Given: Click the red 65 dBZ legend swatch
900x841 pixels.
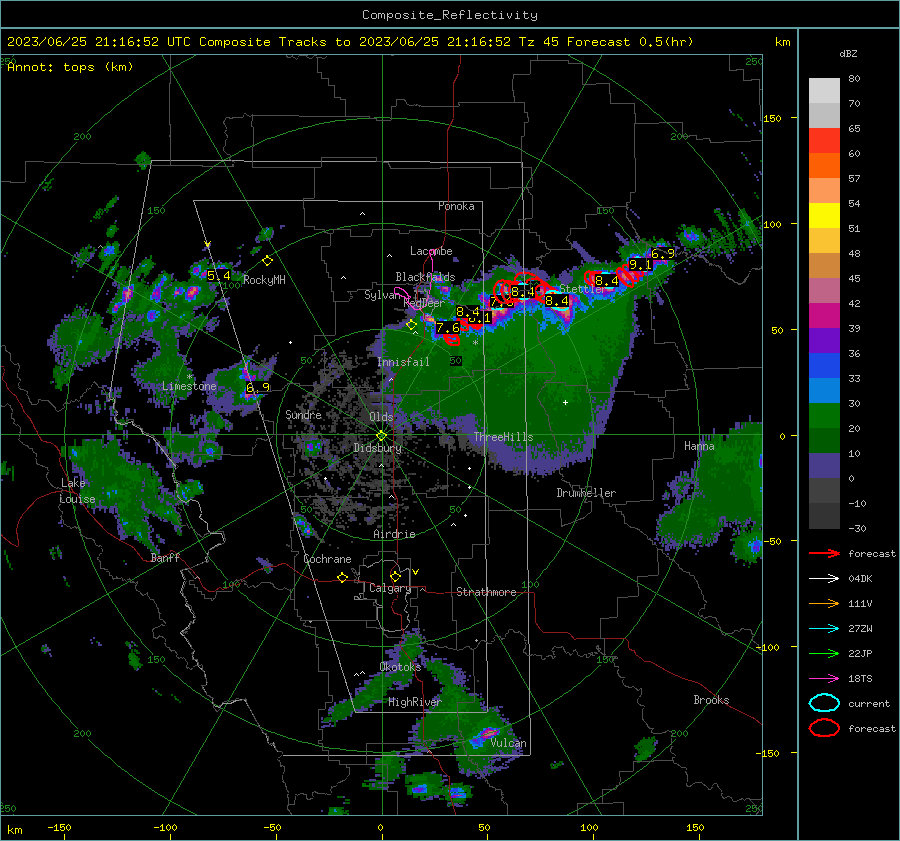Looking at the screenshot, I should click(x=824, y=141).
